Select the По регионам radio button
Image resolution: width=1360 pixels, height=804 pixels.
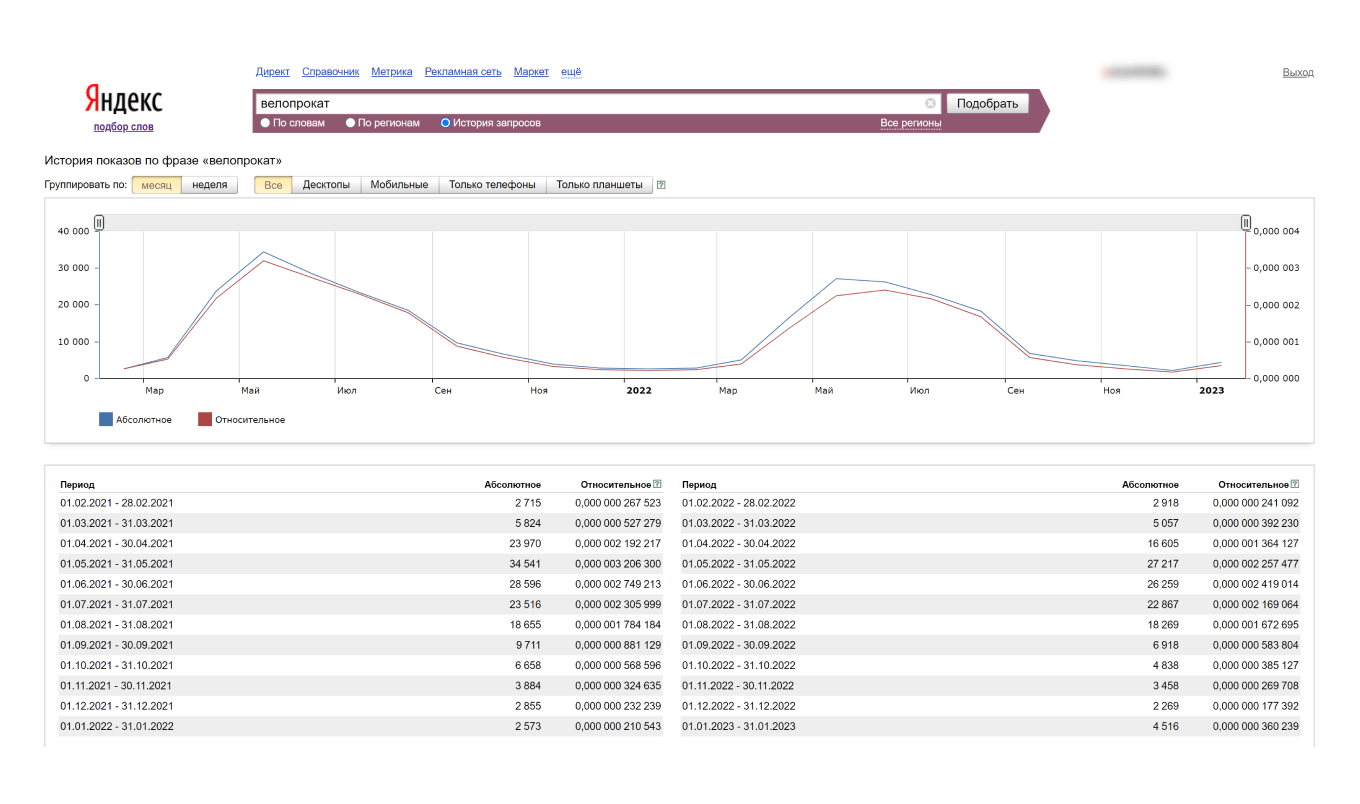pyautogui.click(x=350, y=123)
